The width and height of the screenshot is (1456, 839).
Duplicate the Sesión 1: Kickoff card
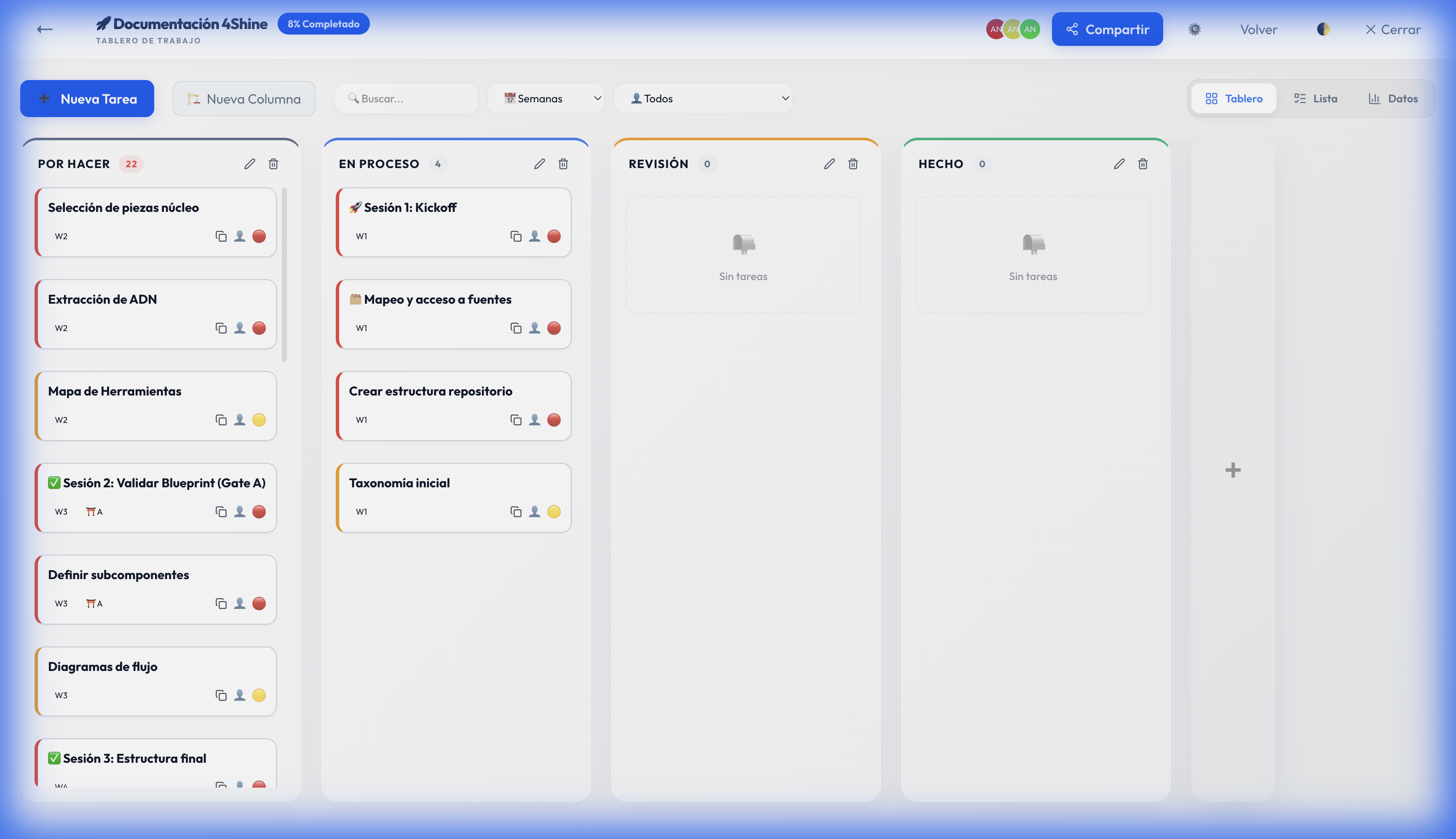515,236
